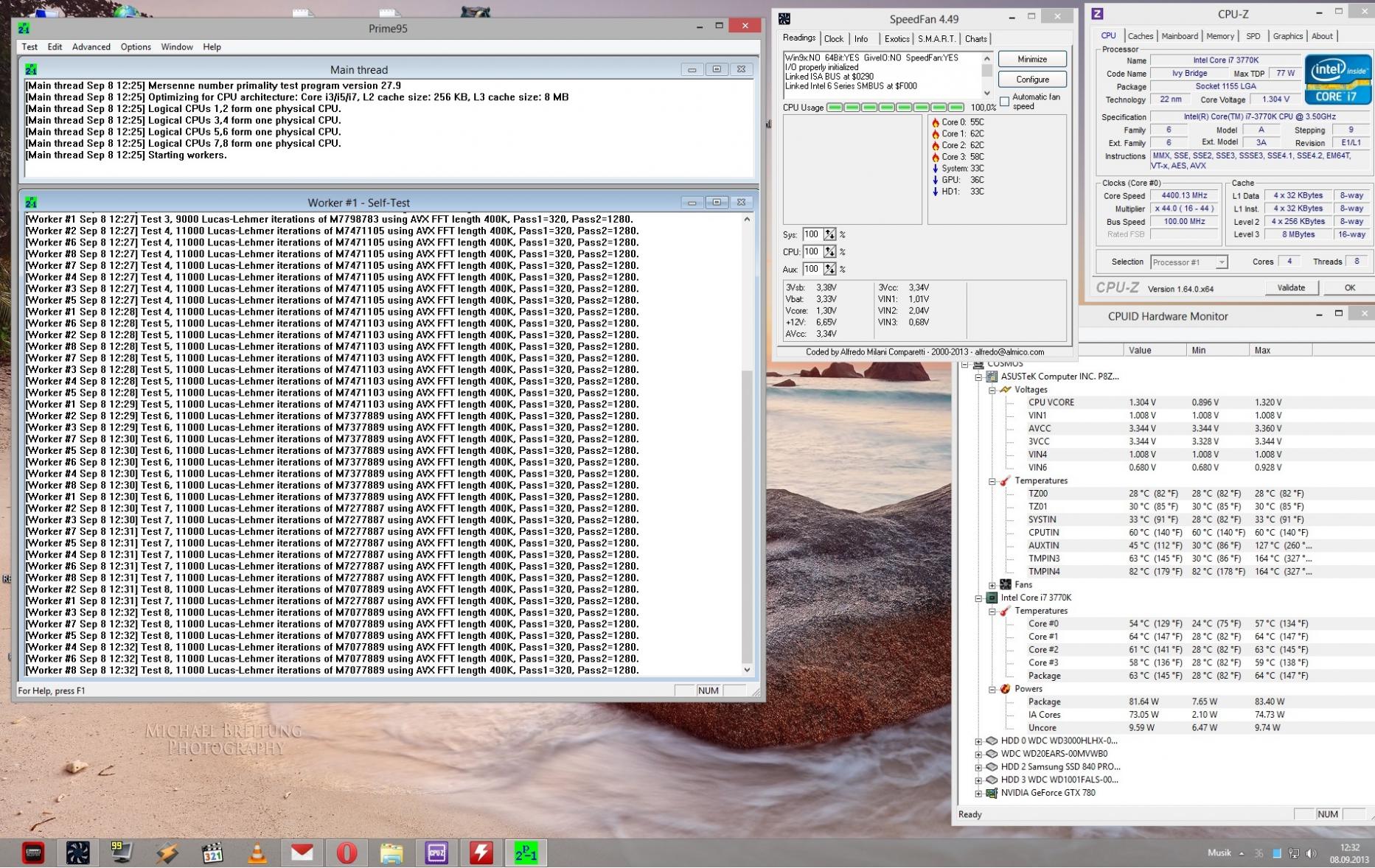Click the Minimize button in SpeedFan
1375x868 pixels.
[1032, 59]
